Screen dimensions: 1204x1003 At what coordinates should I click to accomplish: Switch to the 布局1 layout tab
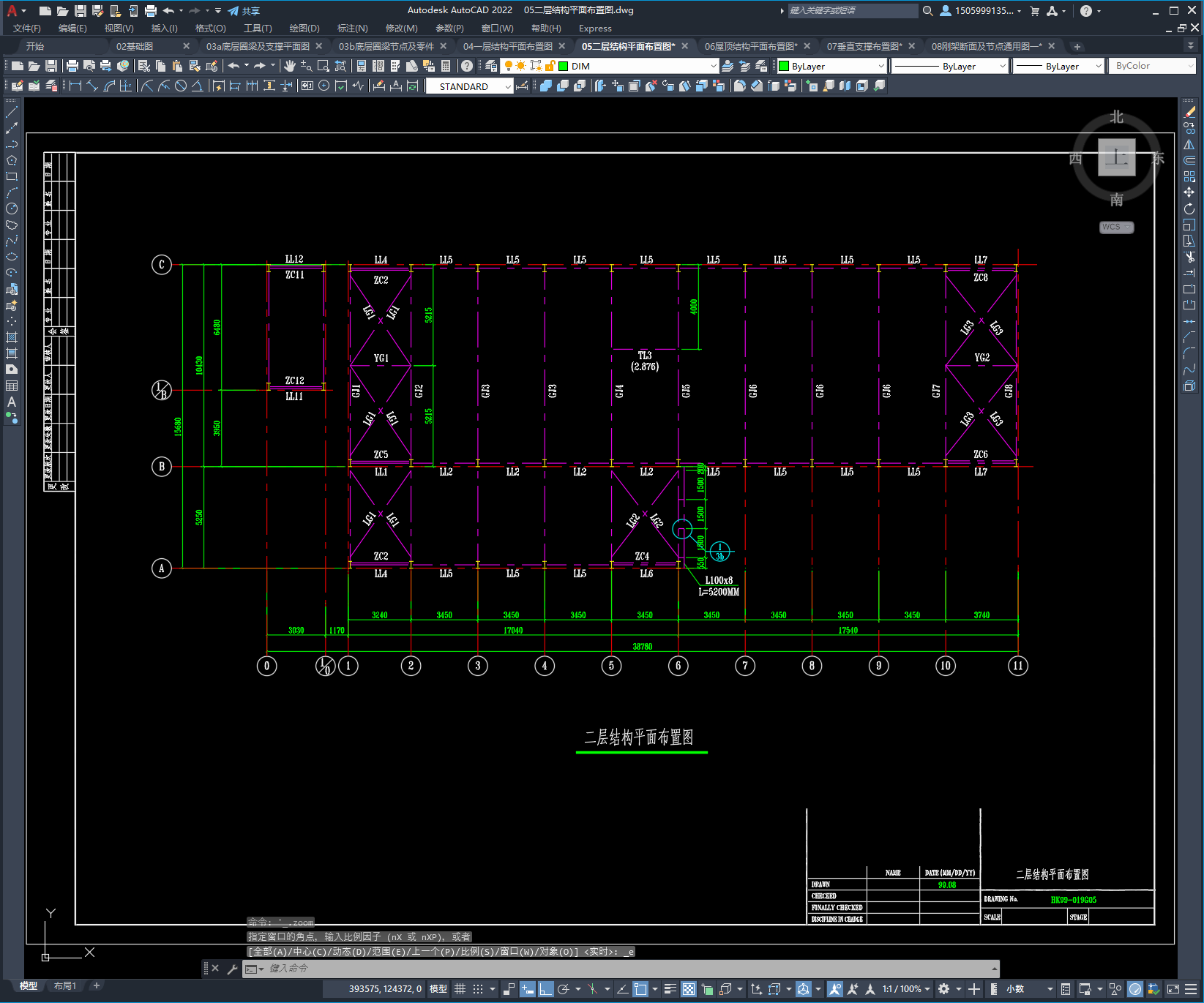(65, 986)
